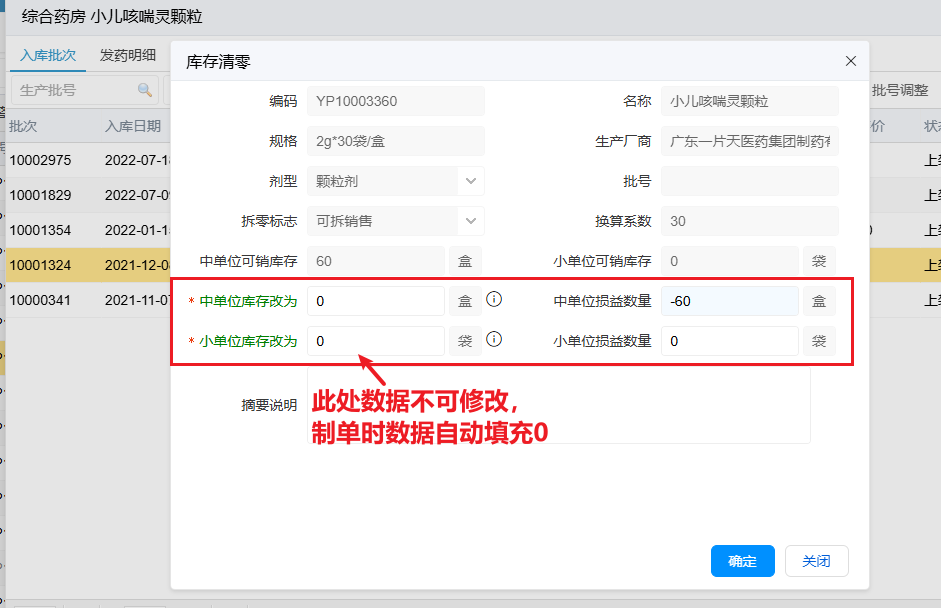This screenshot has width=941, height=608.
Task: Click info icon beside 小单位库存改为 field
Action: point(493,340)
